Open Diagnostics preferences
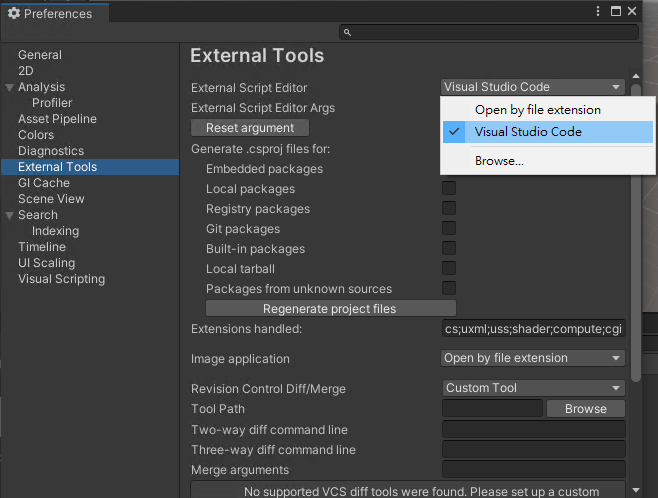The width and height of the screenshot is (658, 498). 51,151
